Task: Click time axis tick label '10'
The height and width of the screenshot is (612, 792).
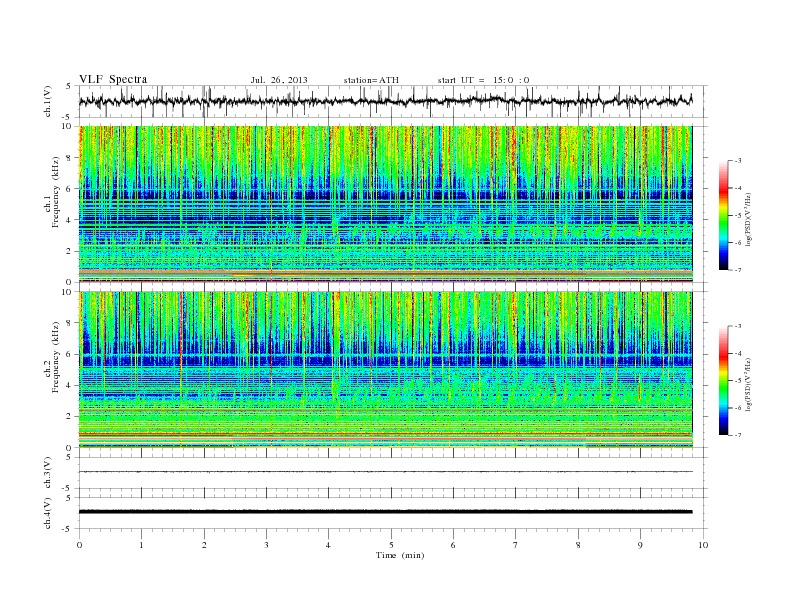Action: (x=703, y=545)
